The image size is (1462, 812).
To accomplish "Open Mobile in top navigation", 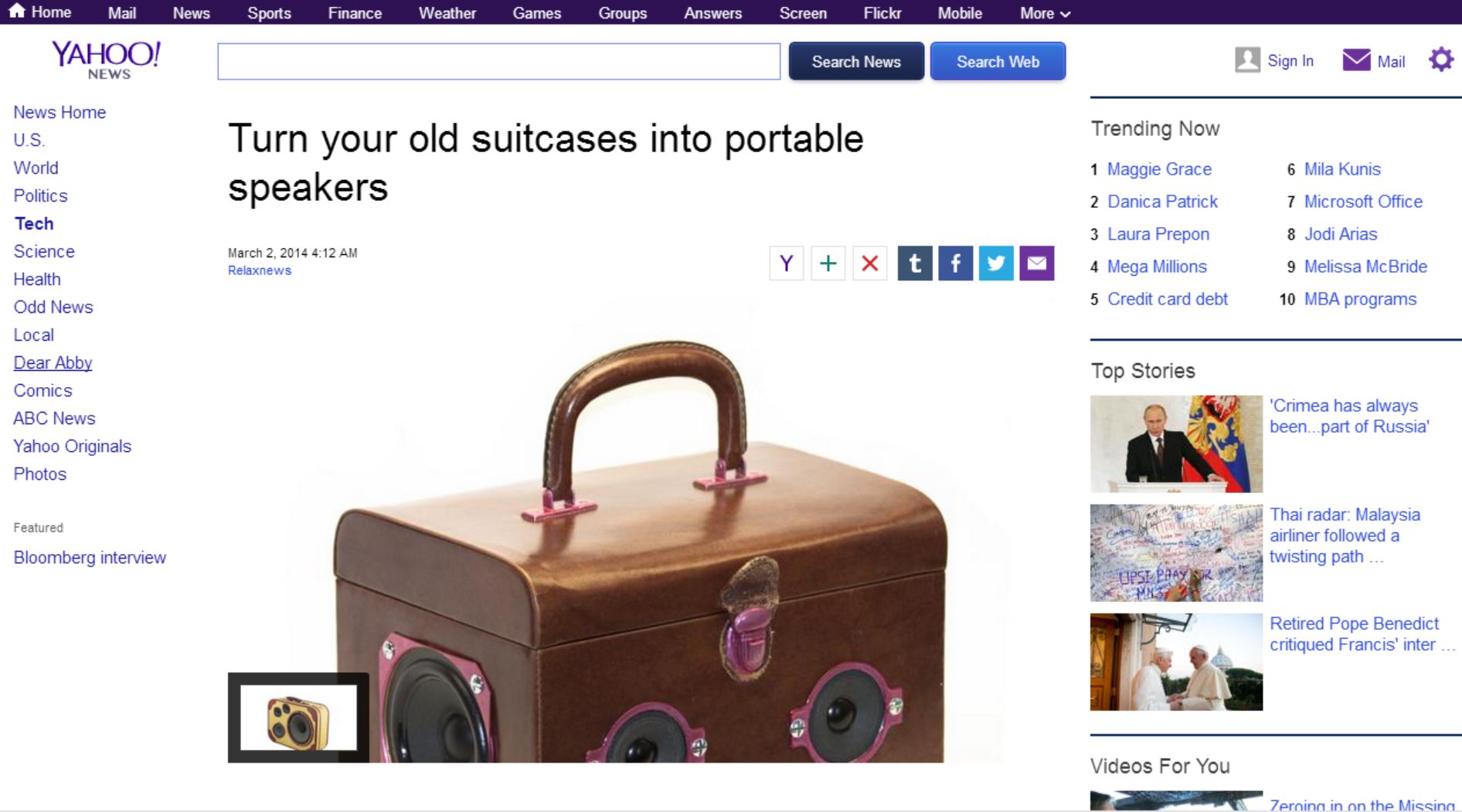I will pos(960,13).
